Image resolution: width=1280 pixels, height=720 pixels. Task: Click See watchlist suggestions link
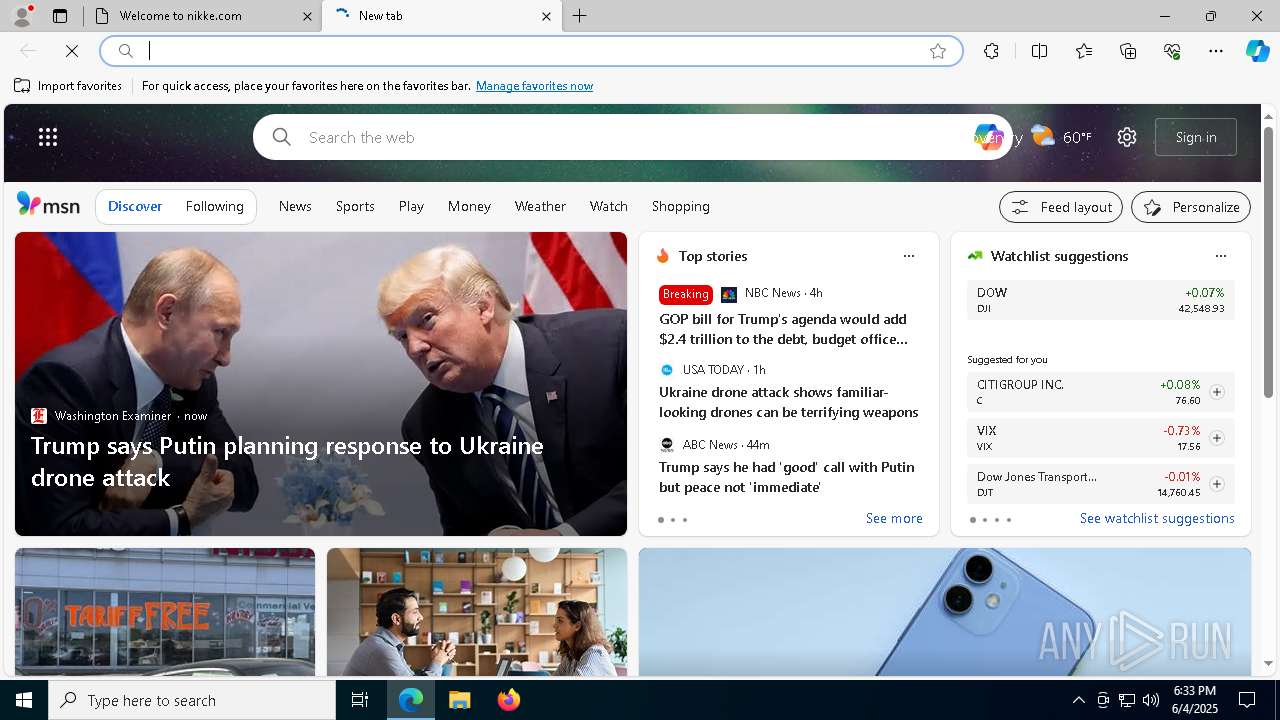click(1157, 518)
